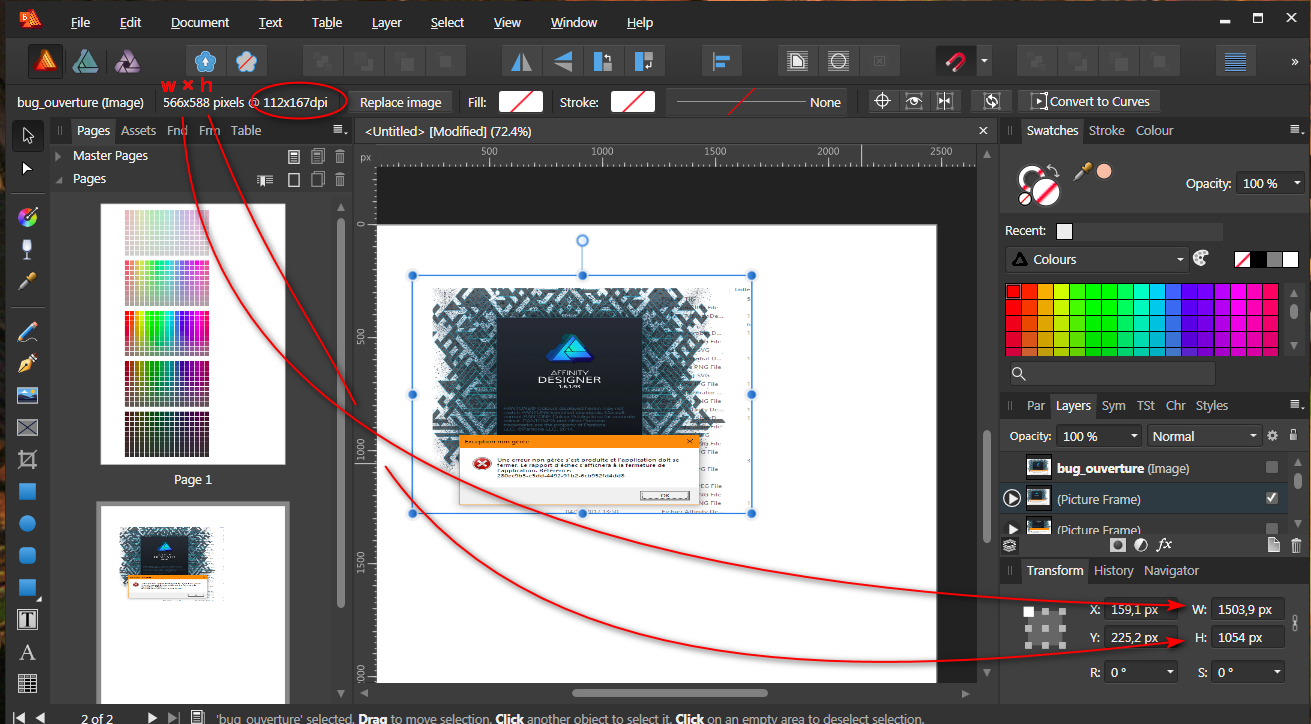Viewport: 1311px width, 724px height.
Task: Open the shear S dropdown
Action: pos(1250,673)
